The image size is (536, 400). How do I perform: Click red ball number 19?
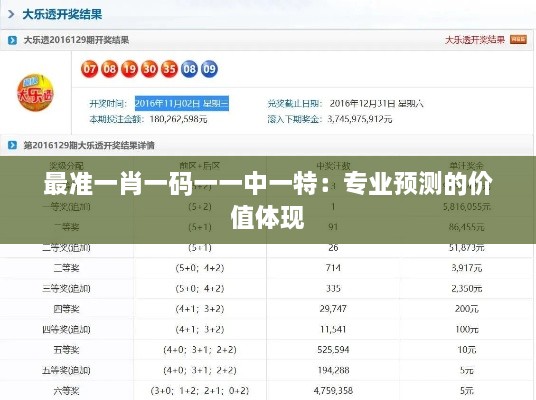(129, 69)
